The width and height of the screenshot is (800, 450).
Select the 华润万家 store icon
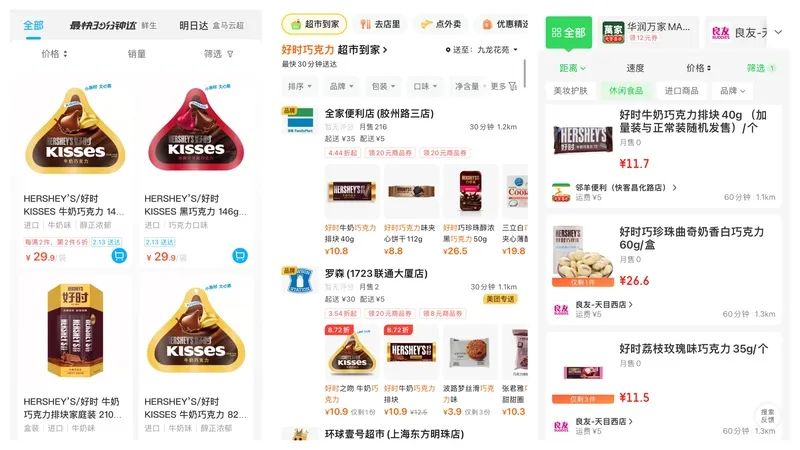click(x=613, y=32)
